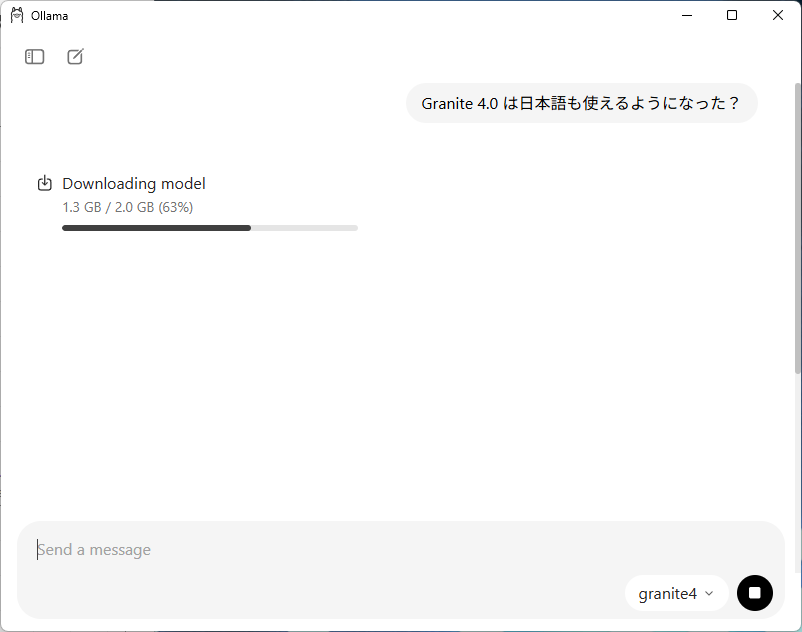This screenshot has height=632, width=802.
Task: Click the Ollama llama logo in title bar
Action: 17,15
